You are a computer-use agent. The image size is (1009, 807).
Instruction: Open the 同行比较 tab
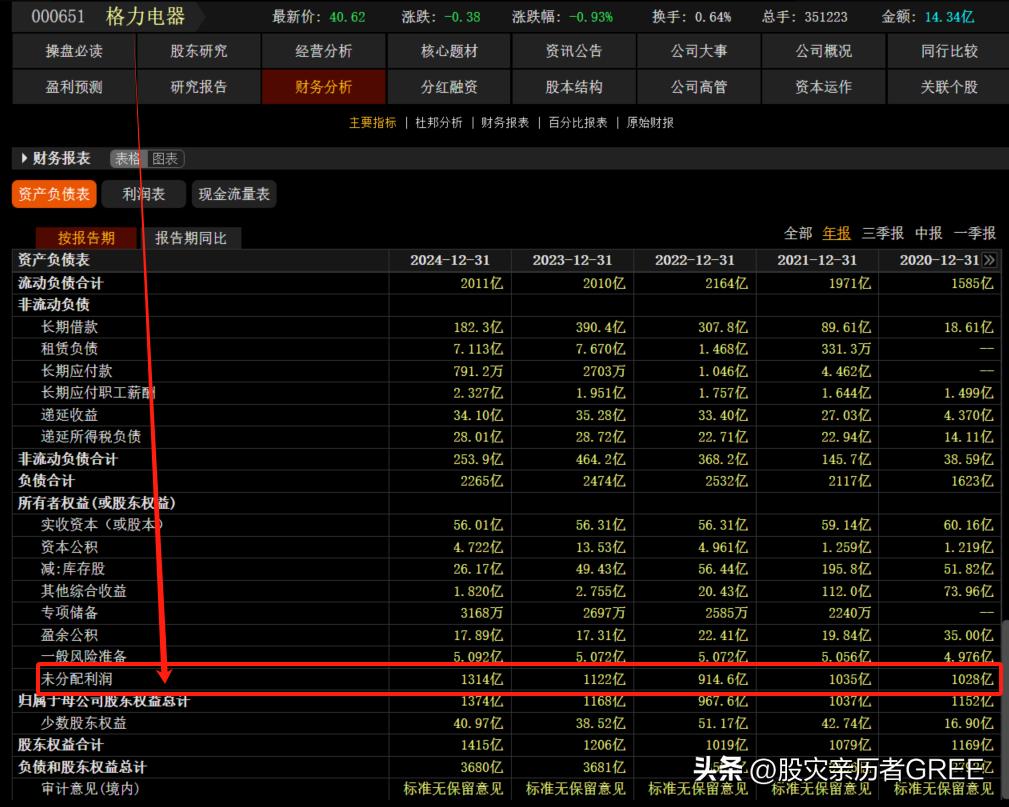coord(949,51)
